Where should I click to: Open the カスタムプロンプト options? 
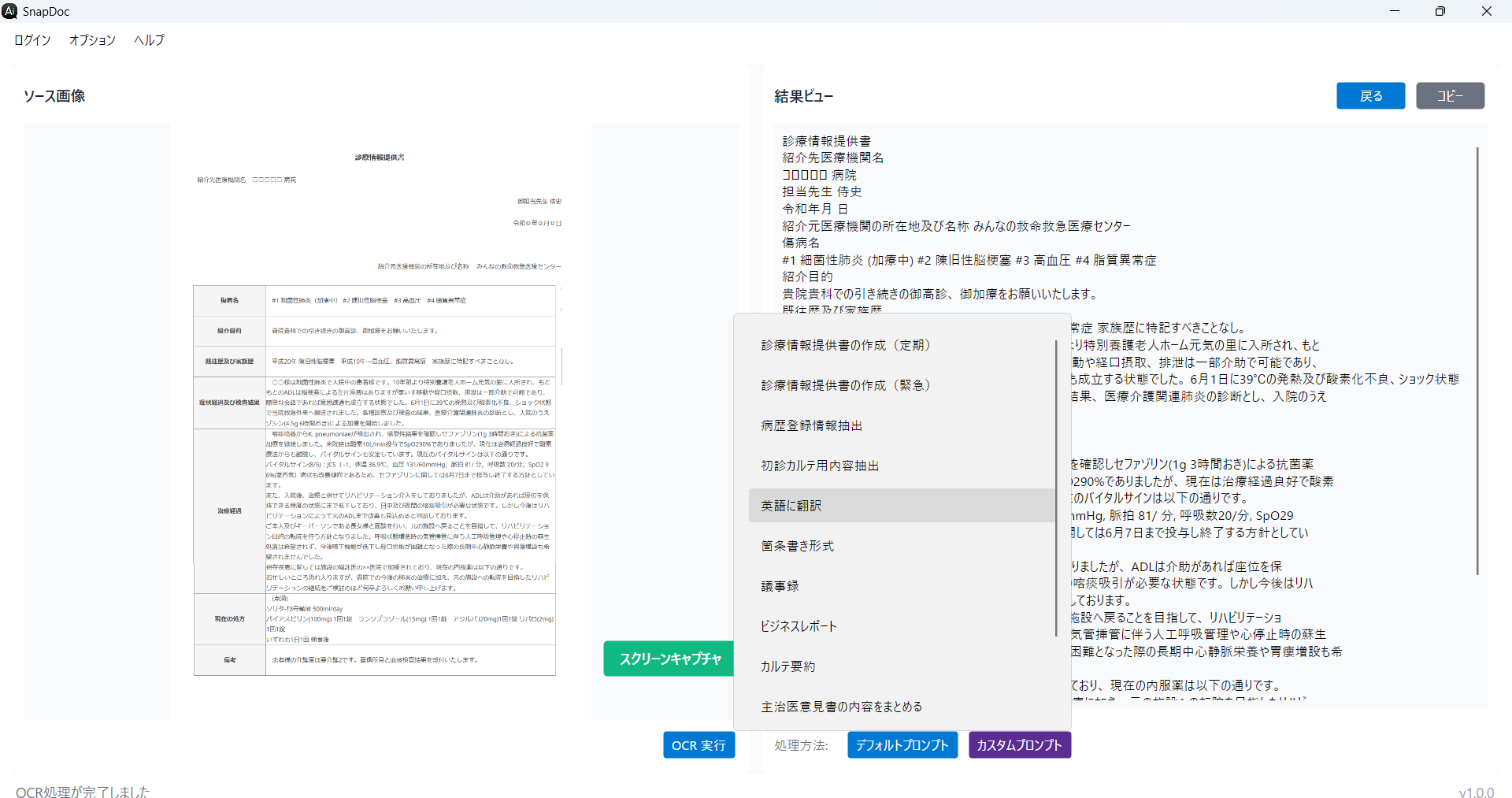point(1019,745)
